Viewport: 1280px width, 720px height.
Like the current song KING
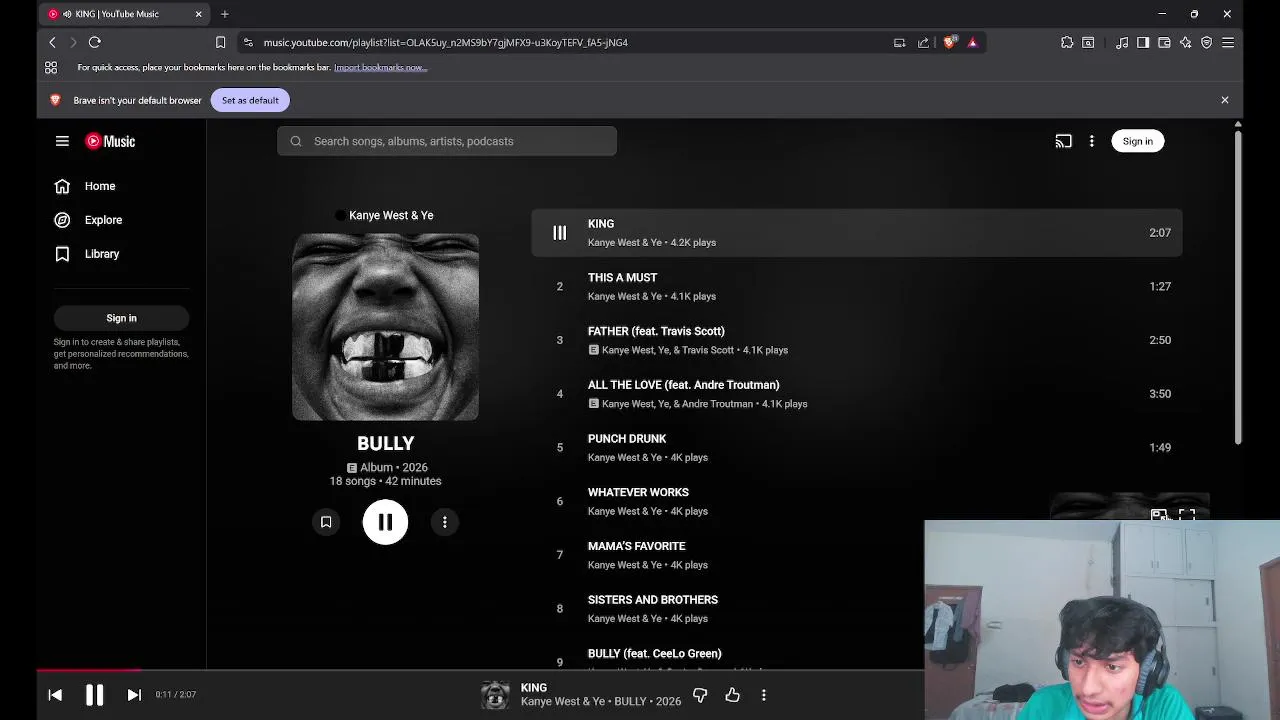click(x=733, y=695)
